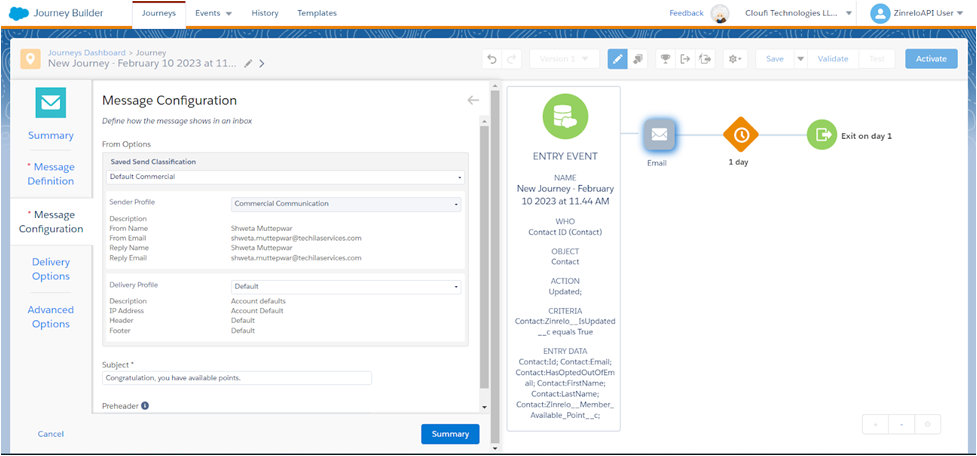Open the Templates tab

tap(317, 13)
